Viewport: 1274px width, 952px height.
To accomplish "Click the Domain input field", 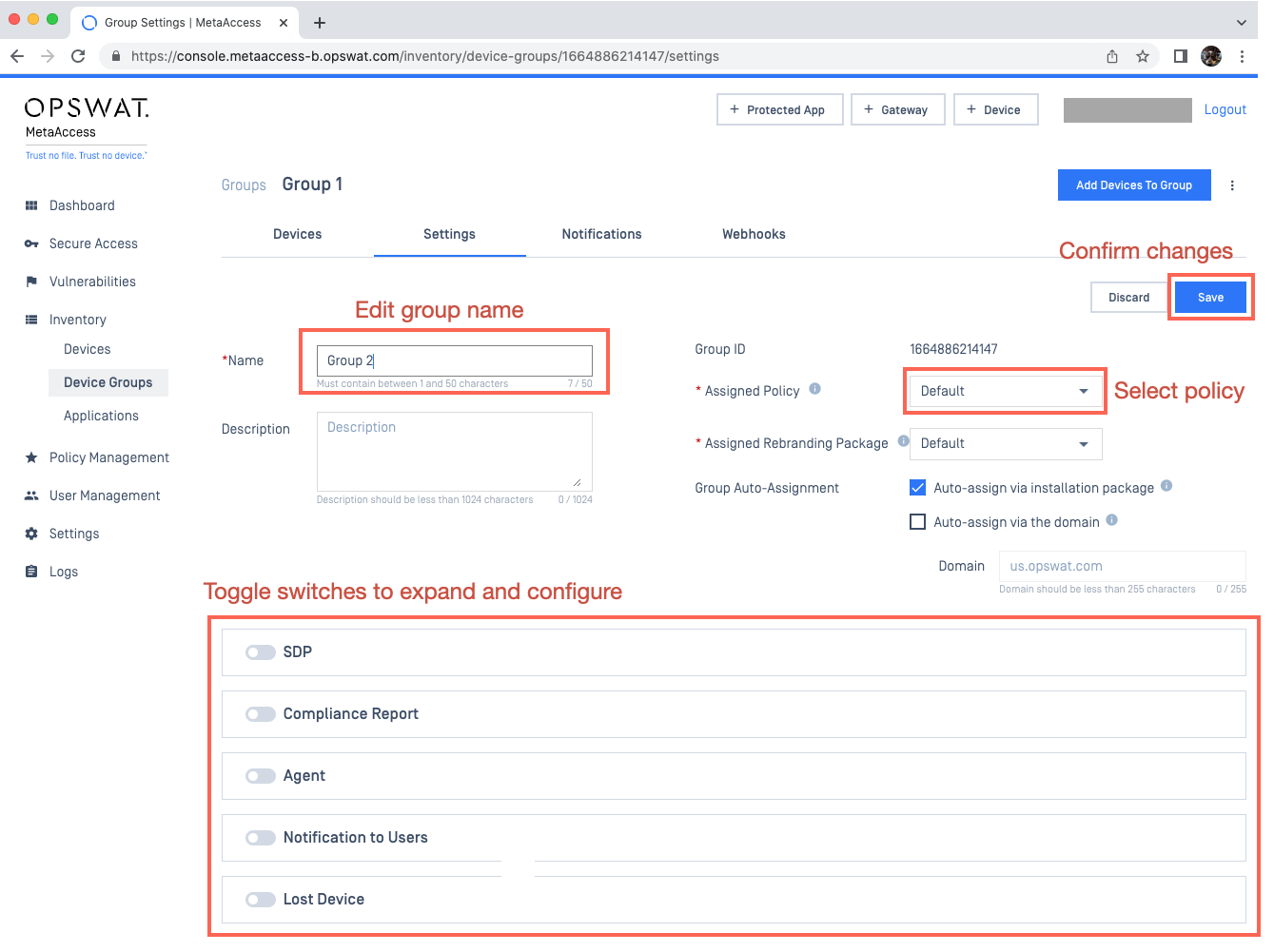I will pyautogui.click(x=1123, y=566).
